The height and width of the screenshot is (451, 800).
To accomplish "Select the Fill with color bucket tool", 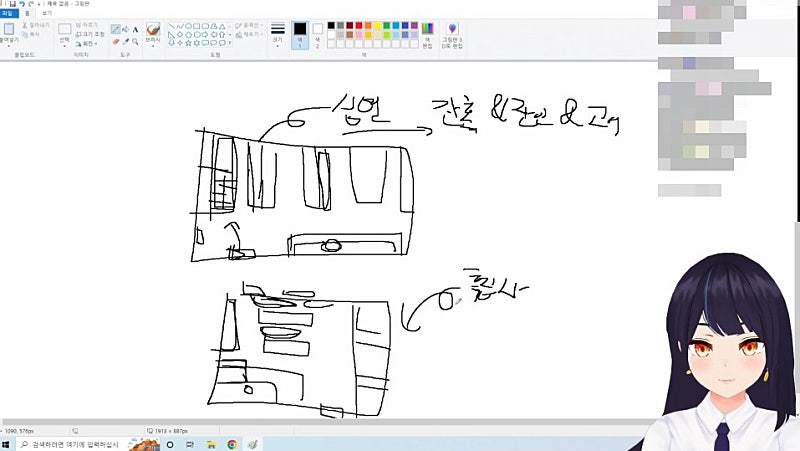I will tap(126, 30).
